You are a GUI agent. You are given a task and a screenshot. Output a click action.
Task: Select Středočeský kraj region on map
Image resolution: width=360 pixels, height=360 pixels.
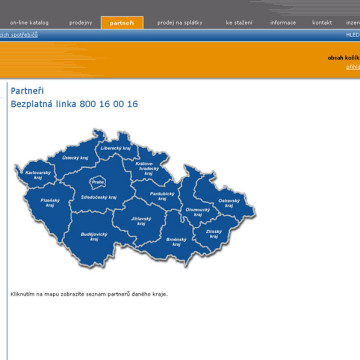click(x=99, y=197)
